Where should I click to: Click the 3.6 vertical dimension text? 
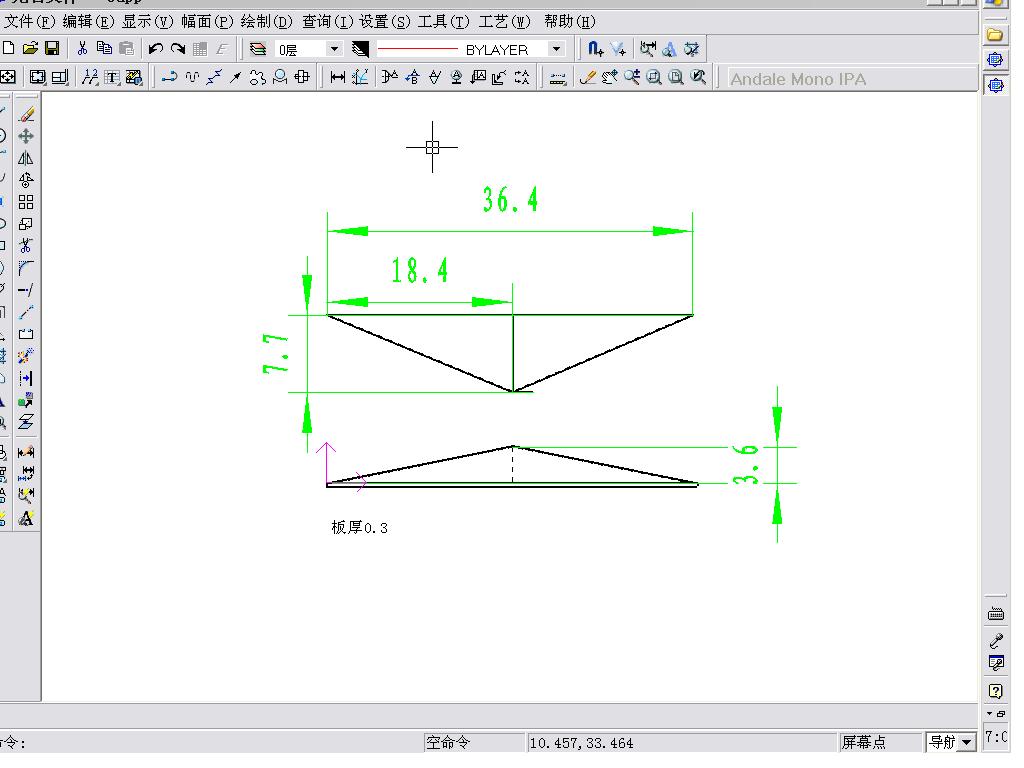click(x=745, y=464)
